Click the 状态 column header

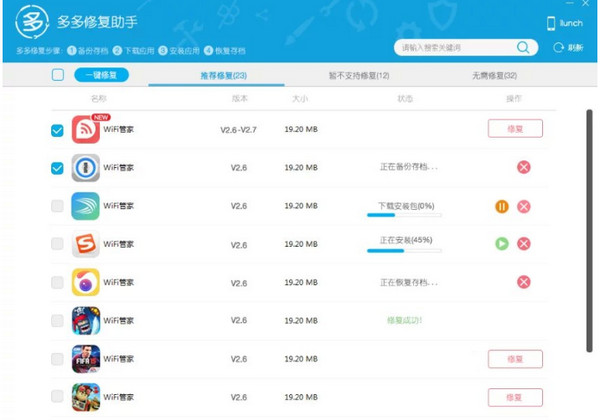coord(405,98)
